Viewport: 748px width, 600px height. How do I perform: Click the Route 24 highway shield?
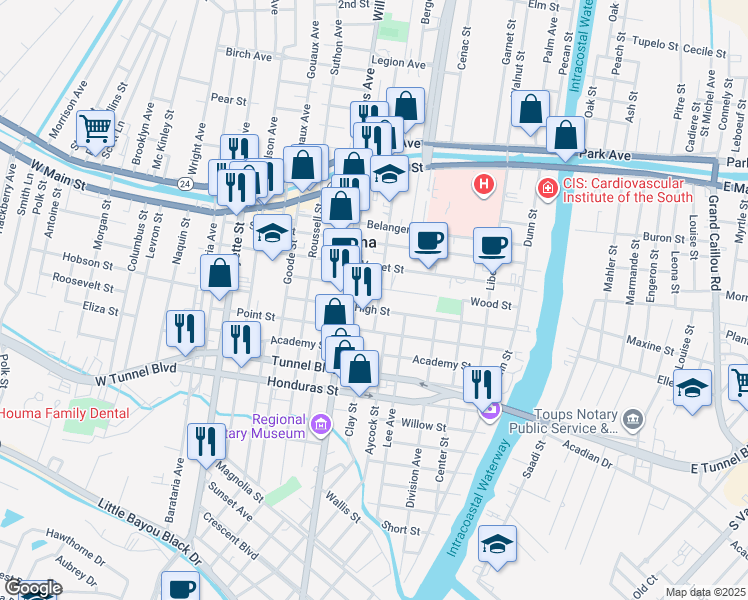click(184, 184)
